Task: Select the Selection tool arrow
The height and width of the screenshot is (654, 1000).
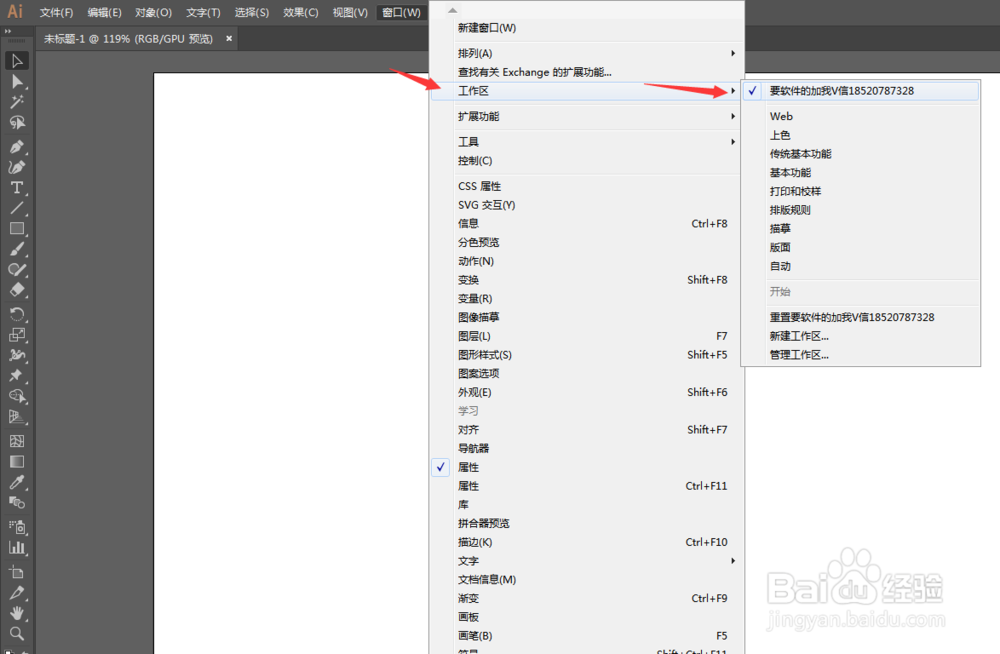Action: click(x=17, y=61)
